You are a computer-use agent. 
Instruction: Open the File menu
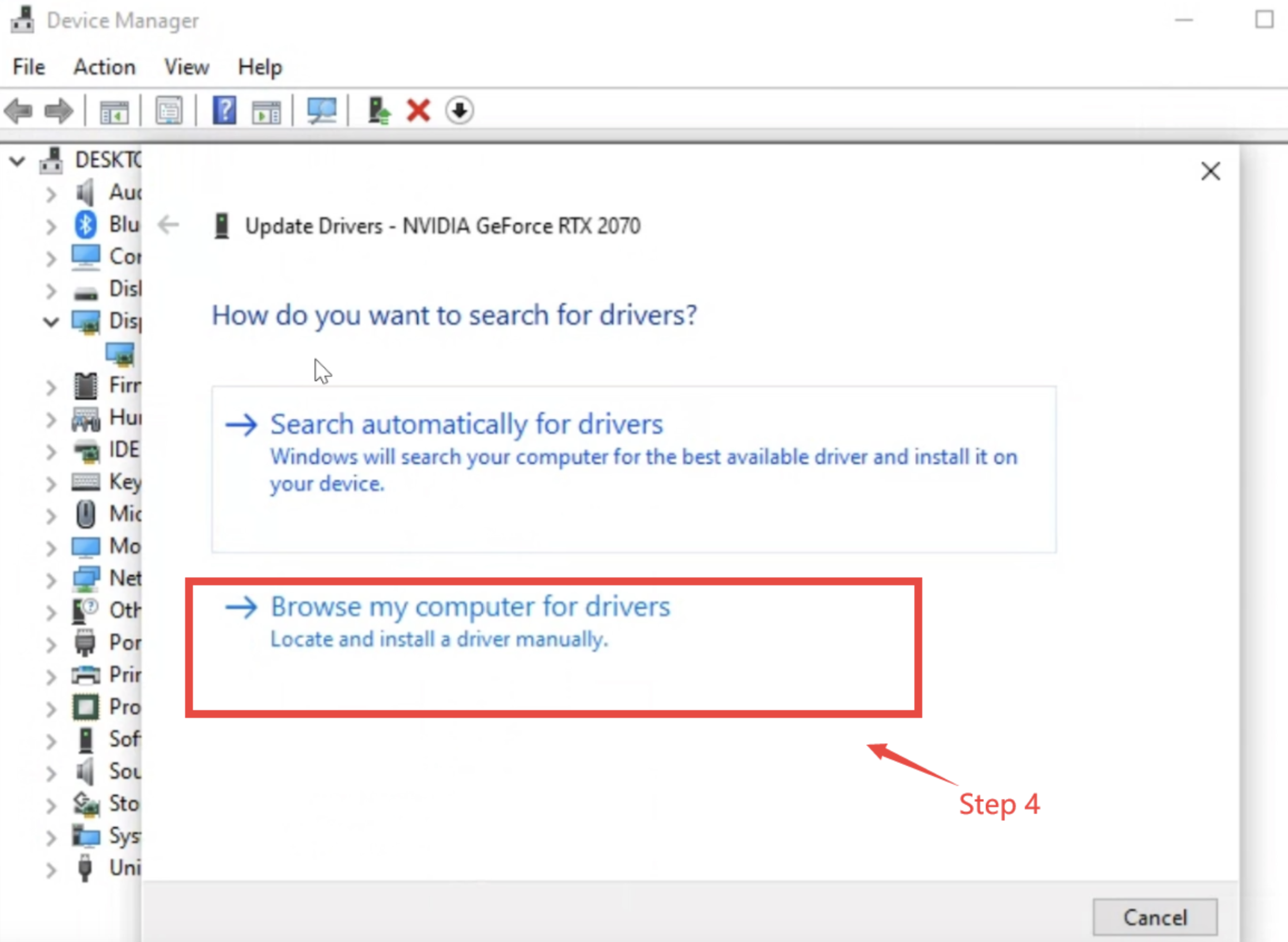coord(29,67)
